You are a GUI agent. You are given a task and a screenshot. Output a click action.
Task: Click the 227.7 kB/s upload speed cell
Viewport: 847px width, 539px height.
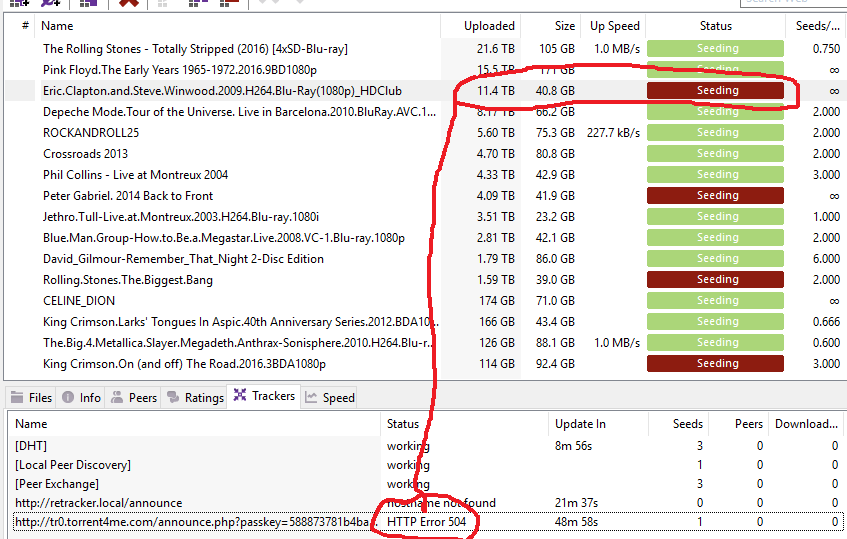tap(614, 133)
